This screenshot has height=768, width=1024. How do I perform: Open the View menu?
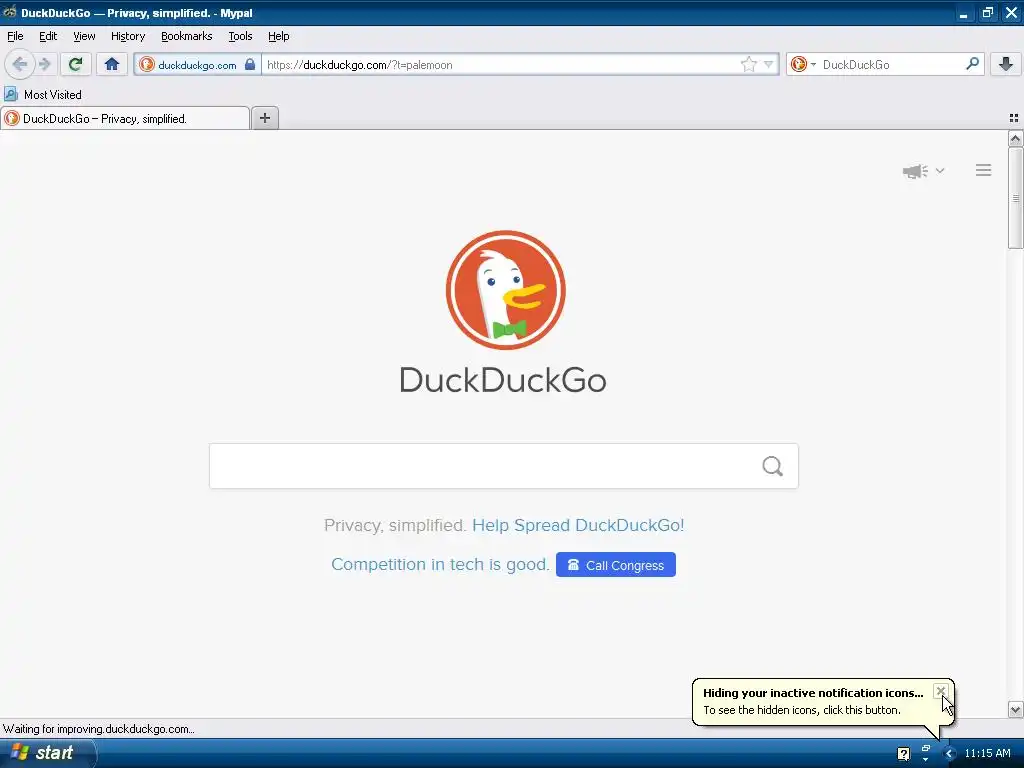point(84,37)
